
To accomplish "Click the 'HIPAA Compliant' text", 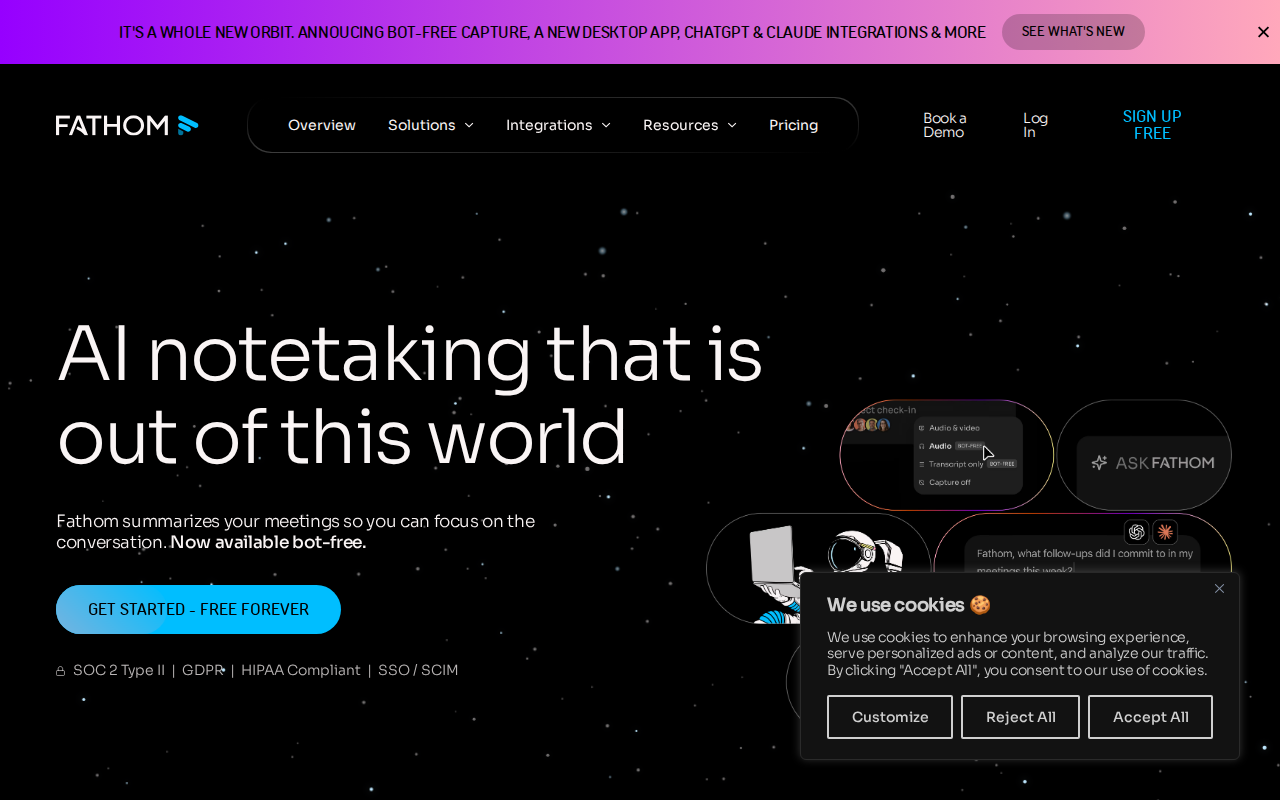I will pyautogui.click(x=301, y=670).
